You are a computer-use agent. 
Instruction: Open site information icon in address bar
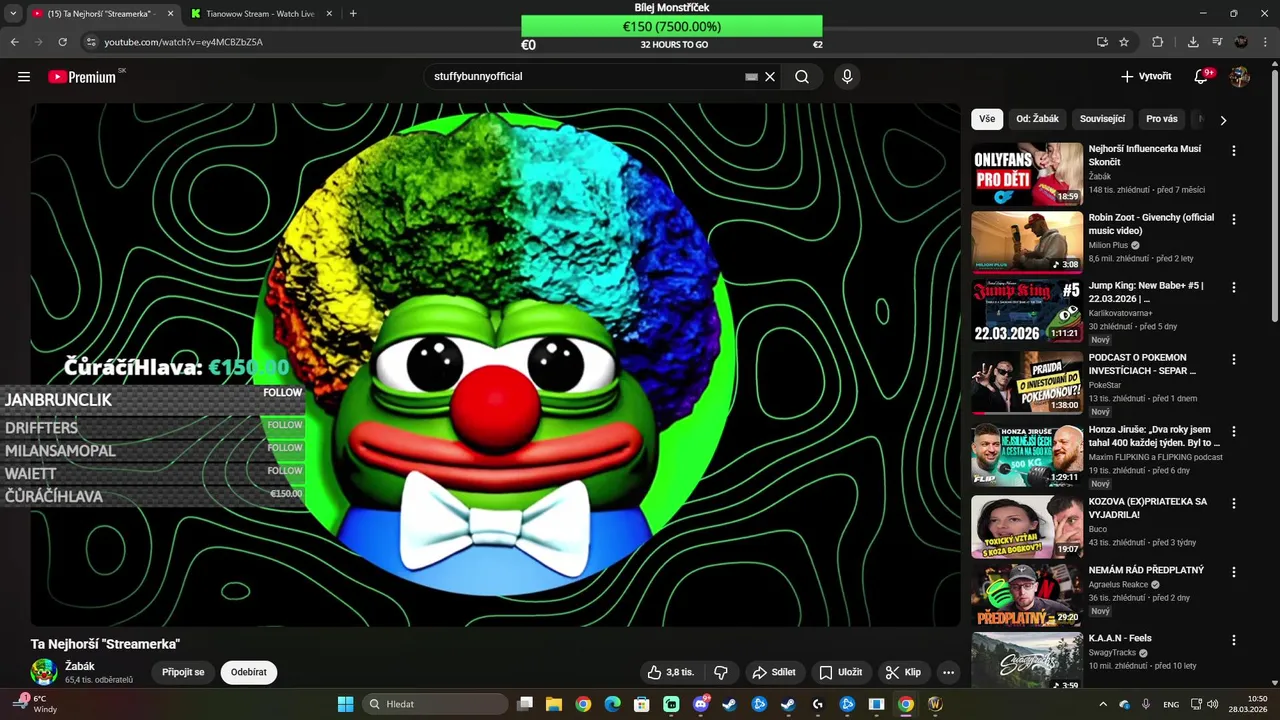(x=90, y=42)
